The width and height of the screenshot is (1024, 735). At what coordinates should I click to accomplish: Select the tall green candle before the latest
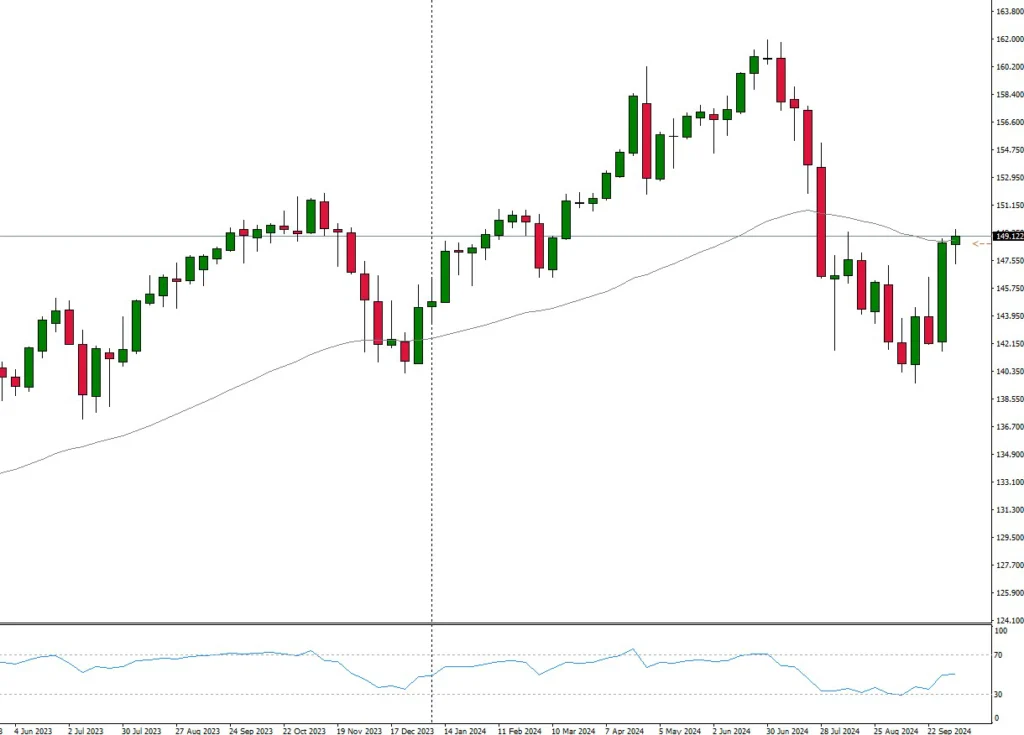coord(942,292)
